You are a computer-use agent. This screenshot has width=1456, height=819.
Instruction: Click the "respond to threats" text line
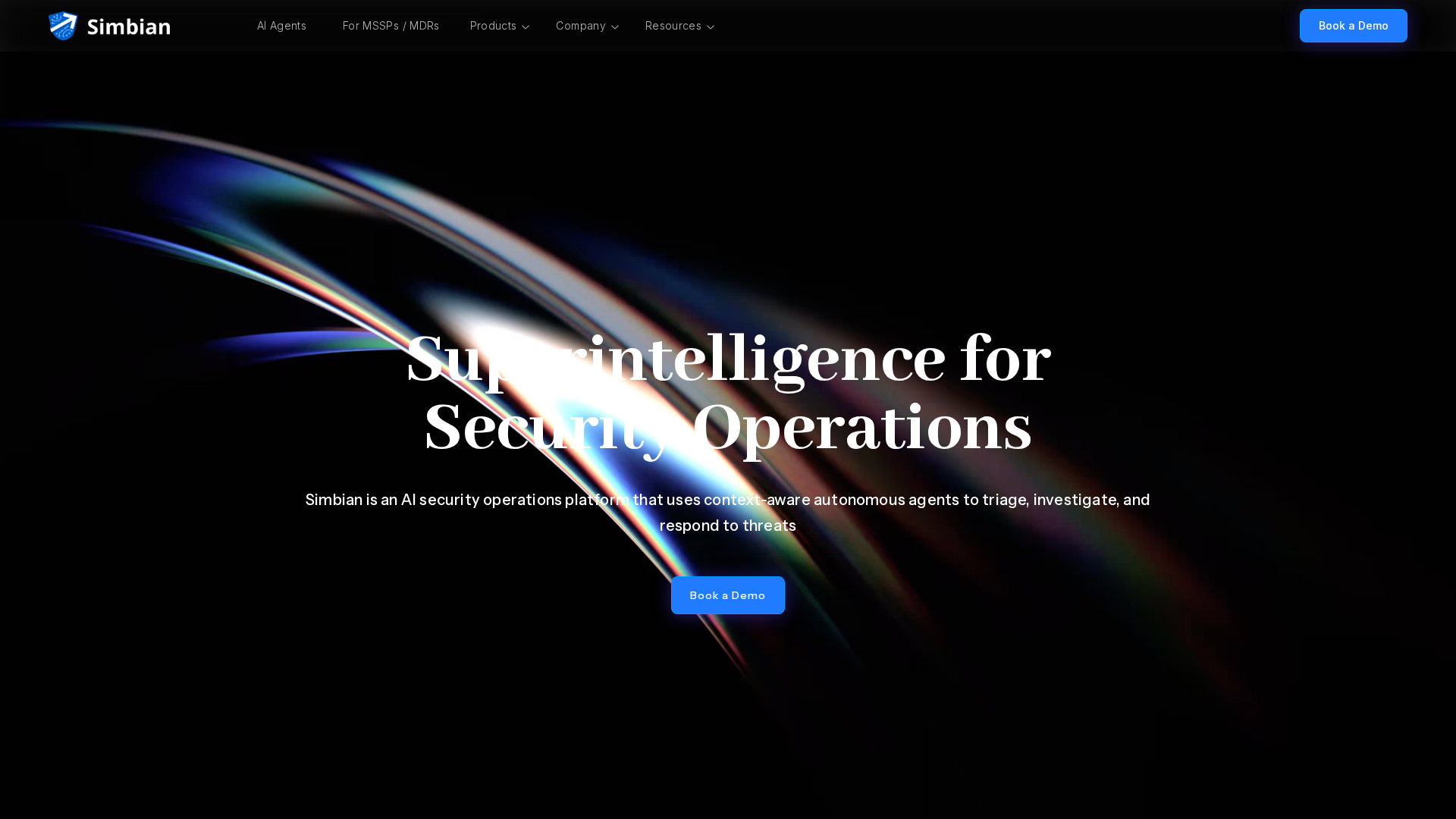[x=728, y=526]
